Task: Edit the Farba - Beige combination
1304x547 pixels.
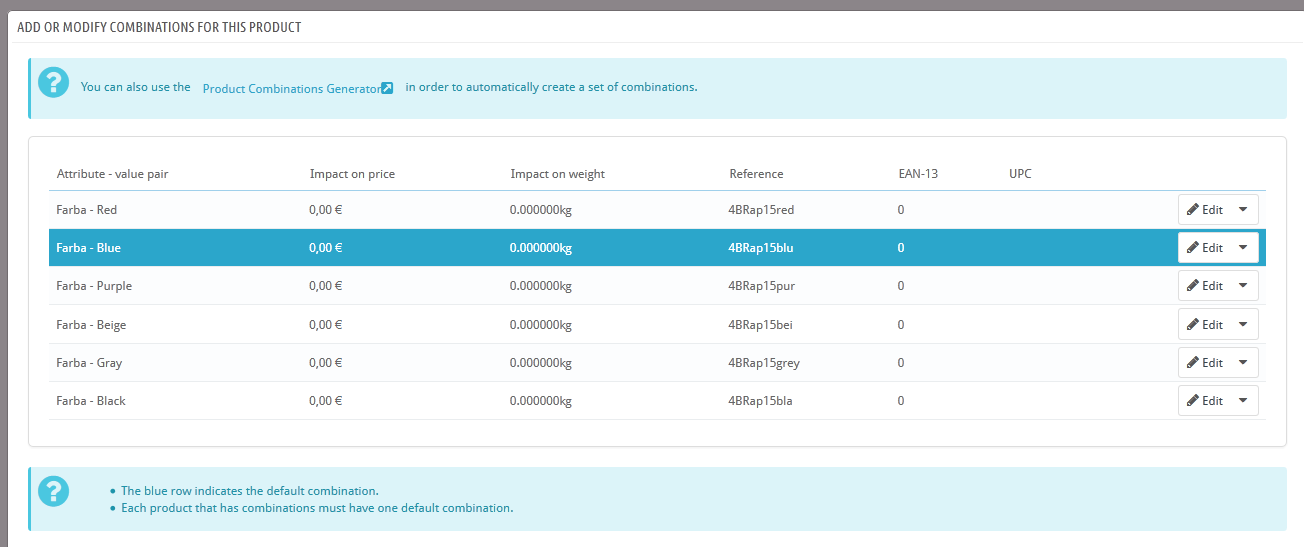Action: [x=1205, y=325]
